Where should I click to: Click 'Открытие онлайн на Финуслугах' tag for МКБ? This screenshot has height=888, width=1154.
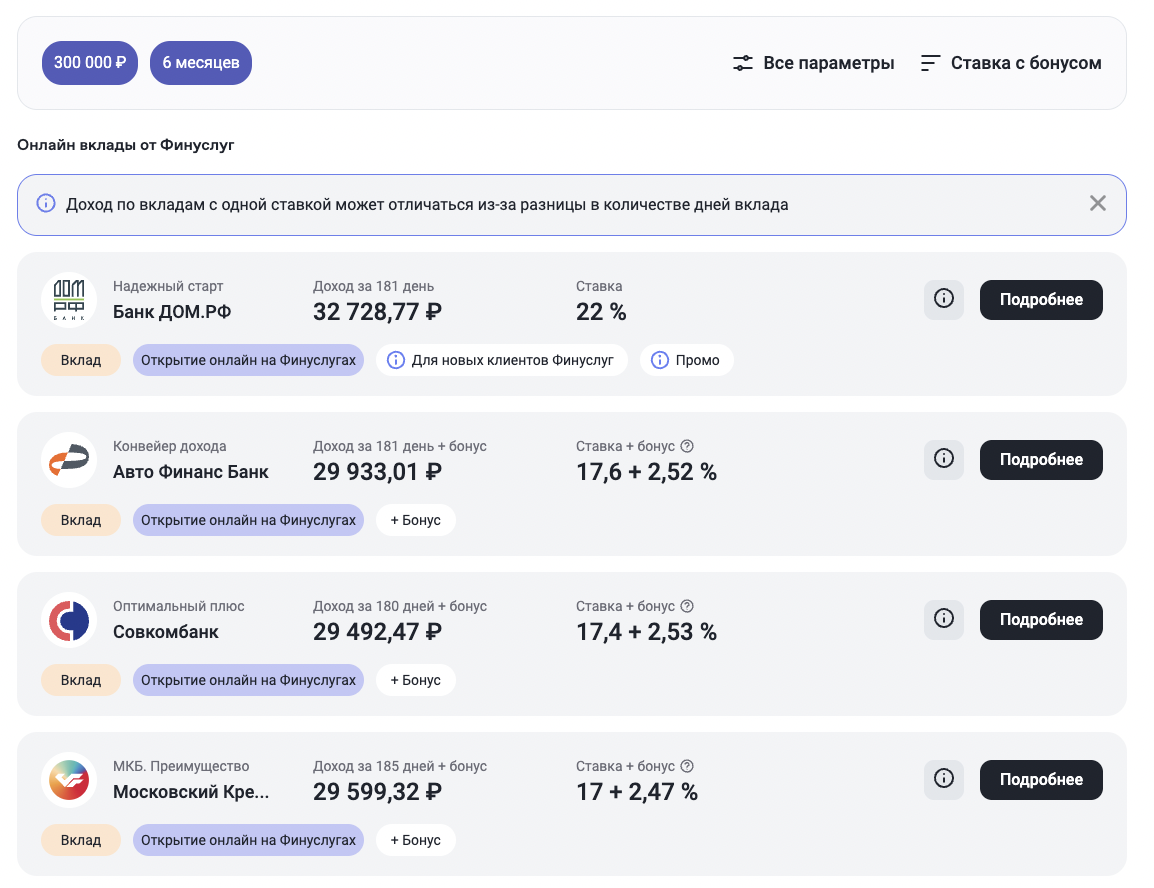[248, 840]
